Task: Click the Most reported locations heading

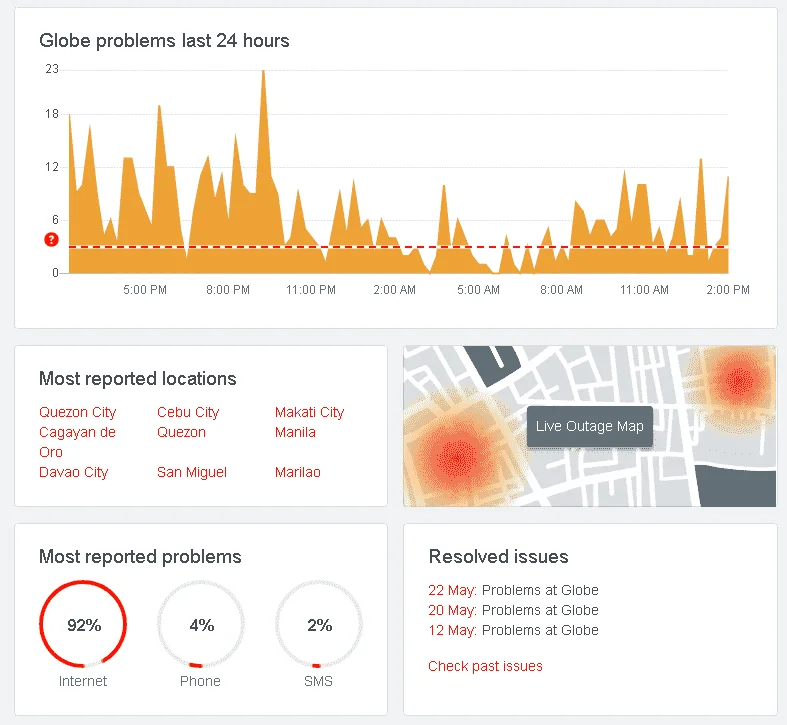Action: (138, 379)
